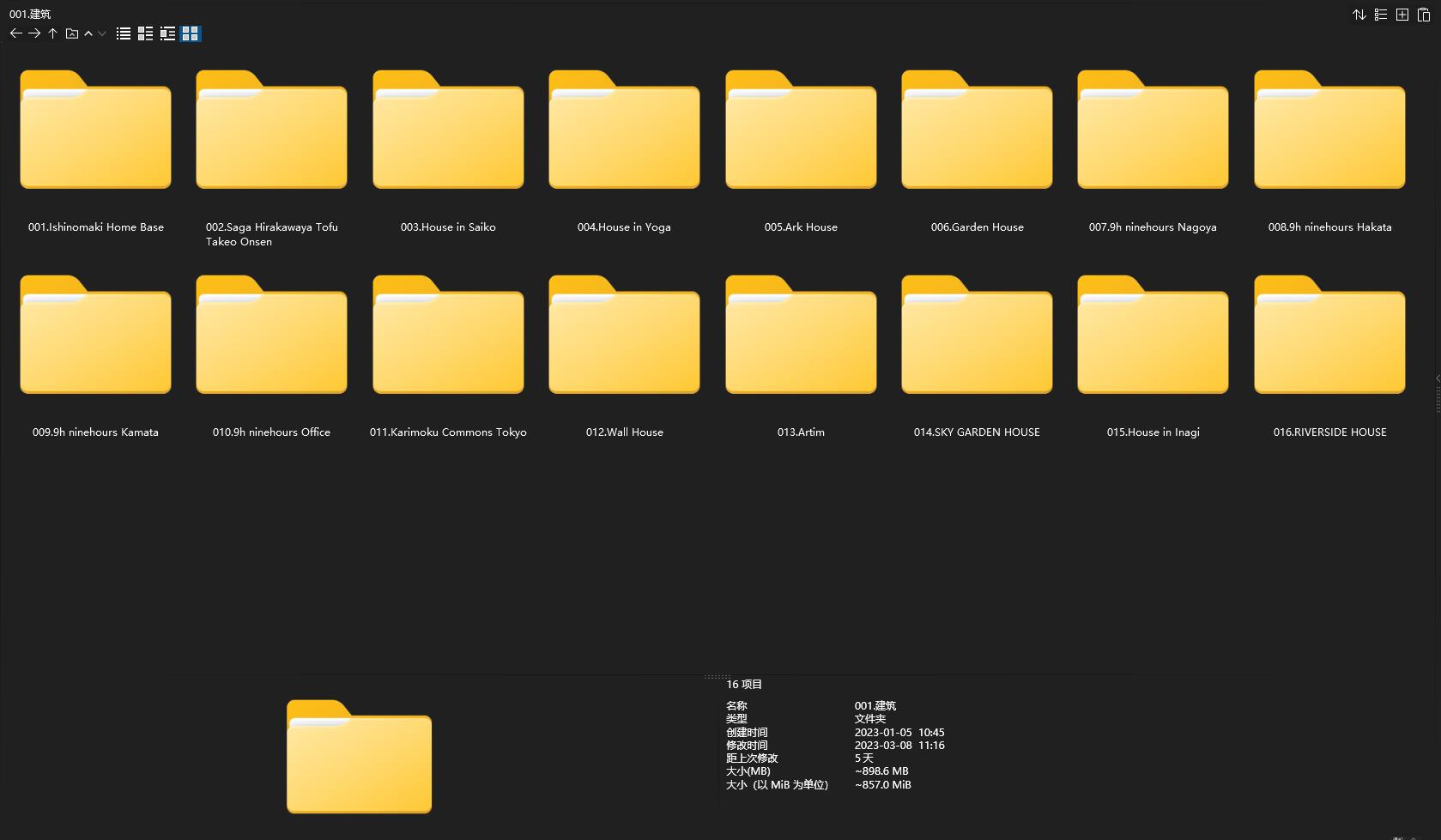This screenshot has width=1441, height=840.
Task: Click the 名称 property label
Action: click(x=736, y=705)
